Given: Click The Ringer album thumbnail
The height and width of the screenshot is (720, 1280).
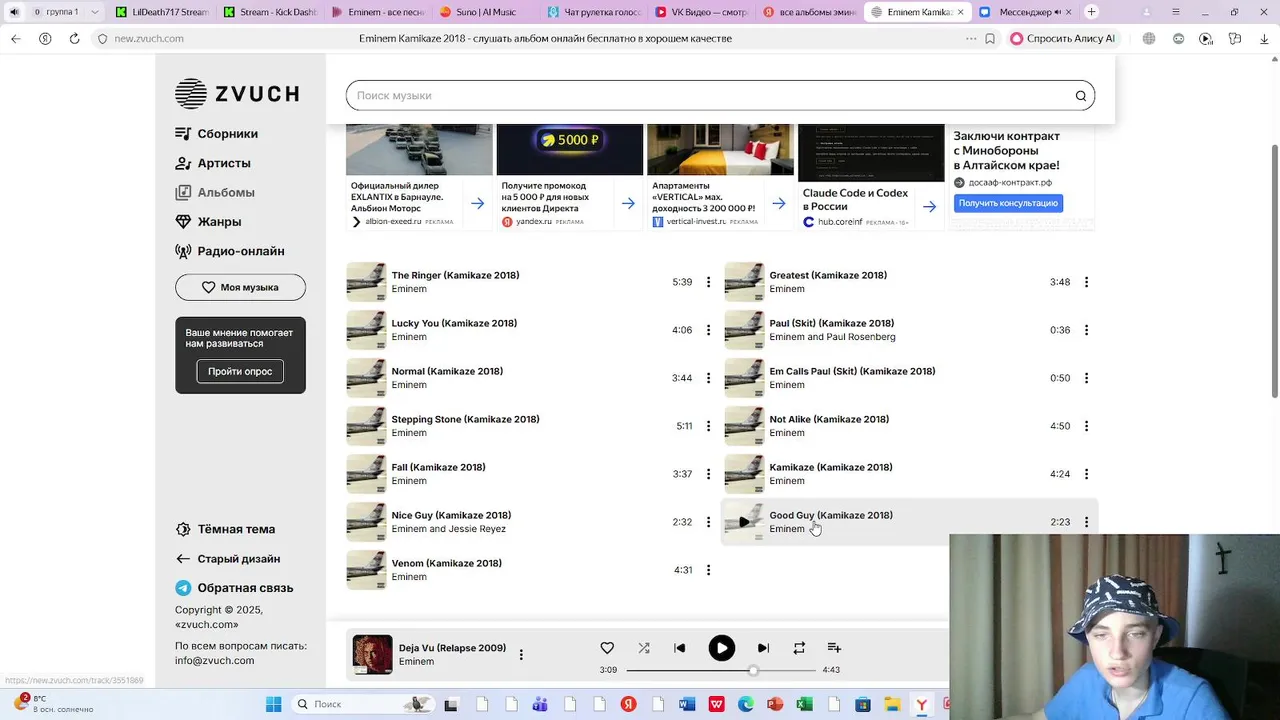Looking at the screenshot, I should point(366,282).
